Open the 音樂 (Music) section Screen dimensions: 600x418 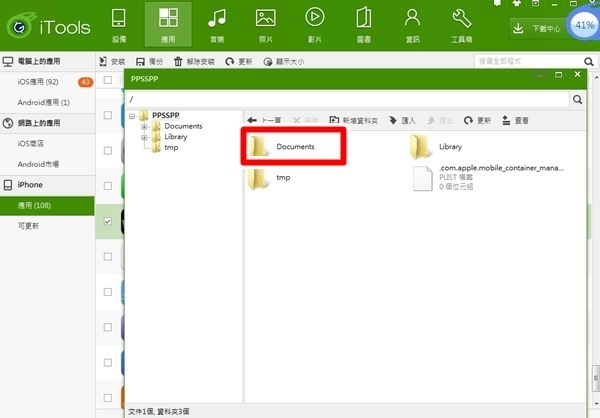(x=217, y=24)
